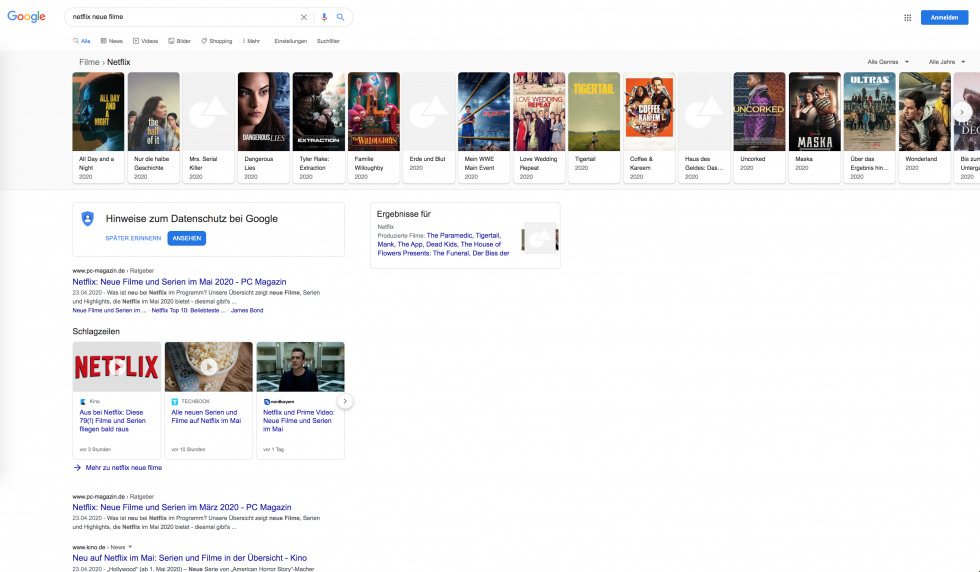Switch to the Bilder tab
The image size is (980, 572).
(x=179, y=41)
